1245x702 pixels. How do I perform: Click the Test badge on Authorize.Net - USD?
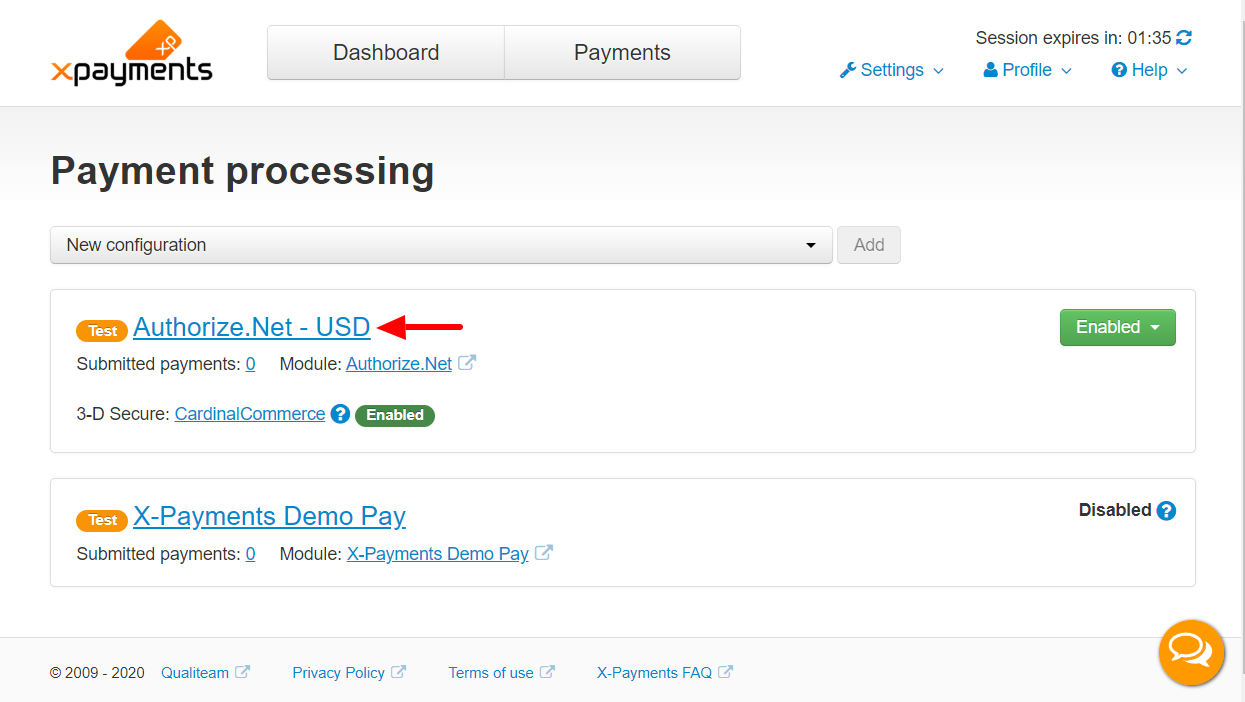pyautogui.click(x=102, y=331)
